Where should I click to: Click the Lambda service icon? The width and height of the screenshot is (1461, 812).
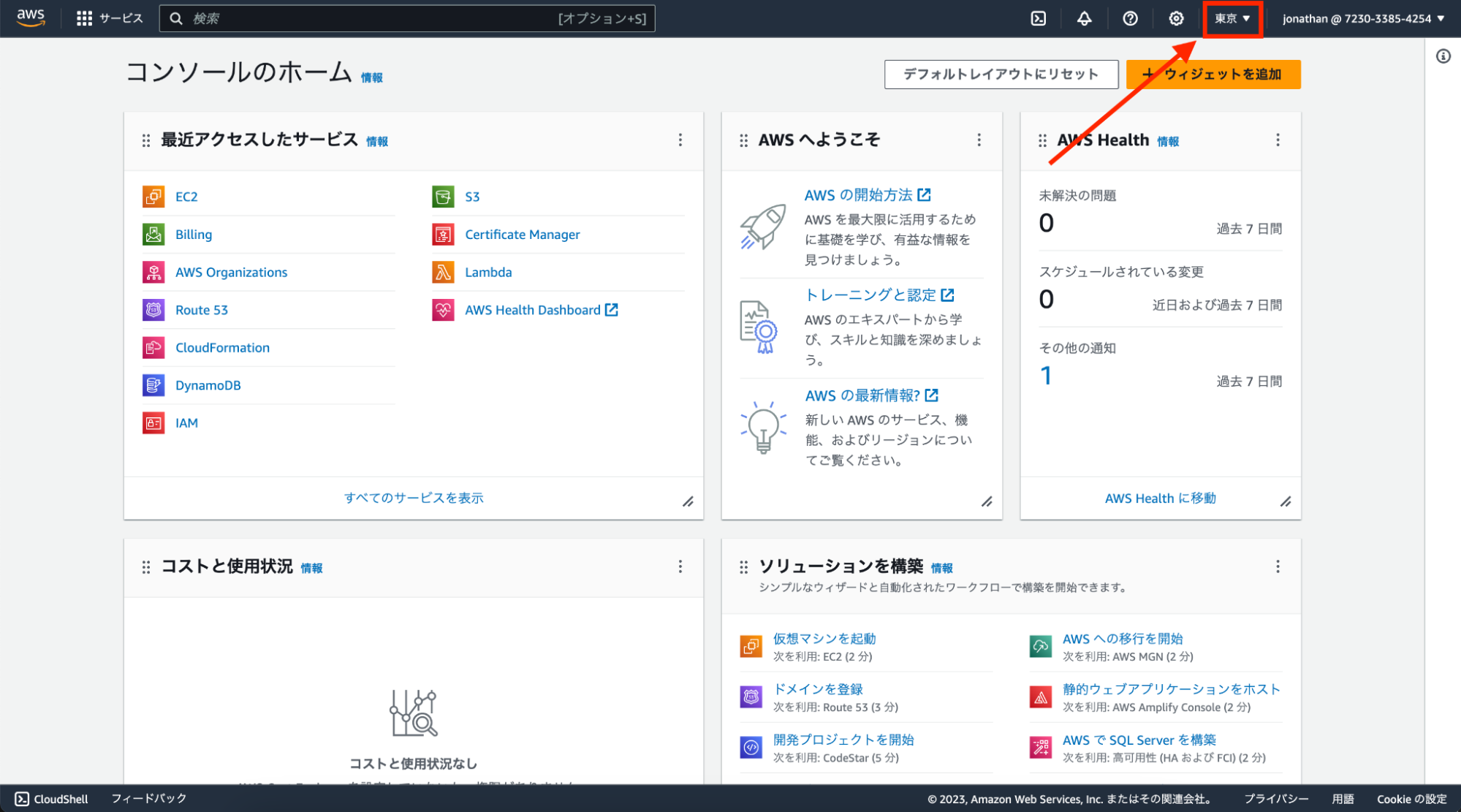(443, 272)
